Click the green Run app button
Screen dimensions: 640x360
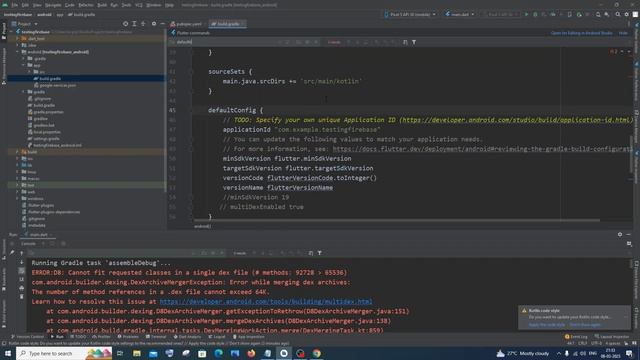[526, 14]
